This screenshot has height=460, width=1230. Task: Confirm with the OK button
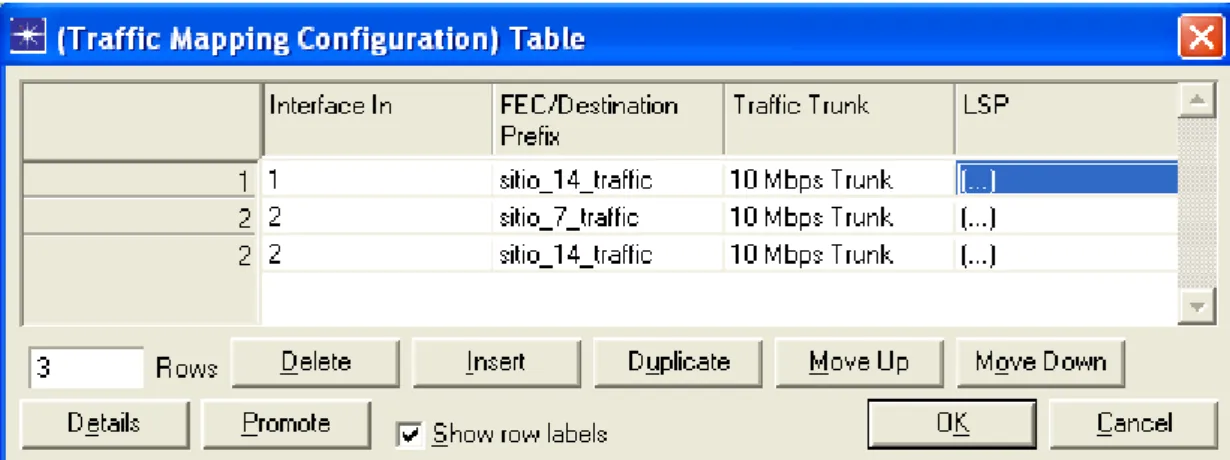952,424
